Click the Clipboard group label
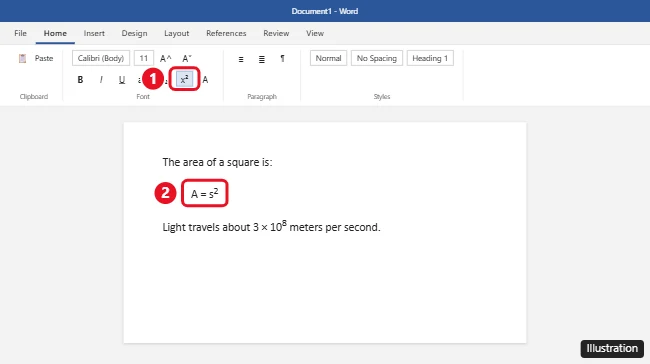 pyautogui.click(x=34, y=97)
